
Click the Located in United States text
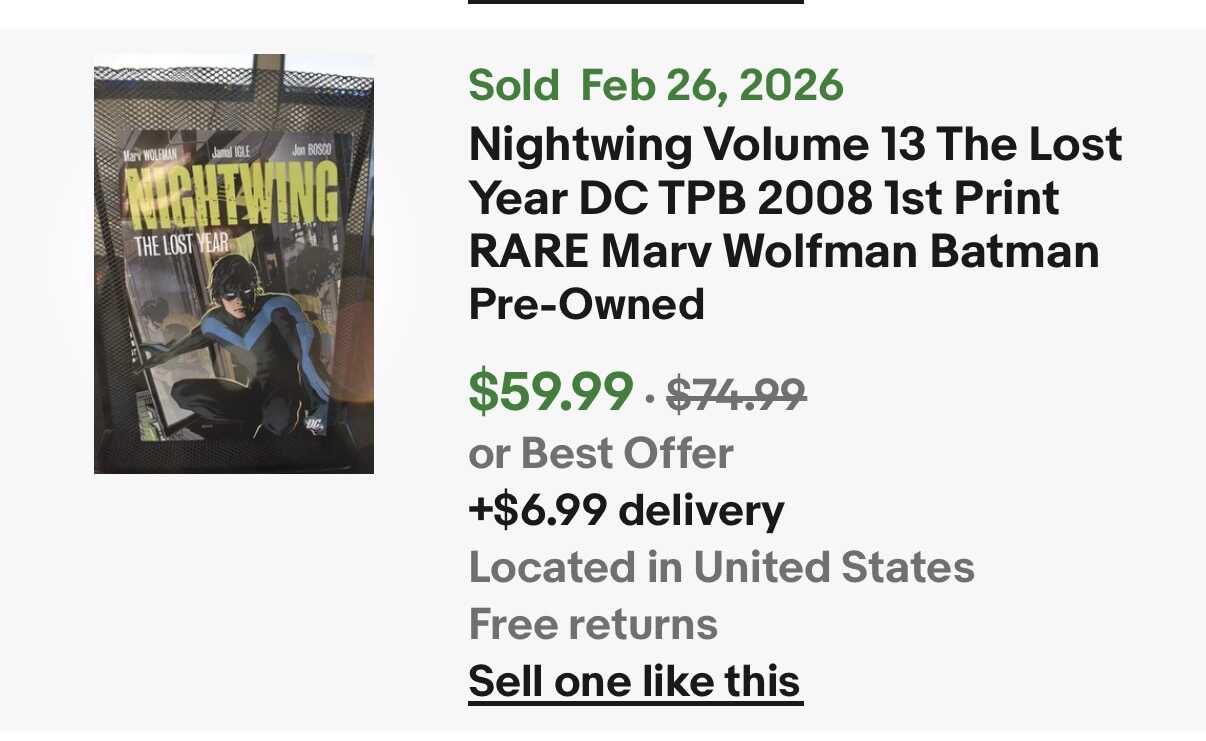point(721,568)
